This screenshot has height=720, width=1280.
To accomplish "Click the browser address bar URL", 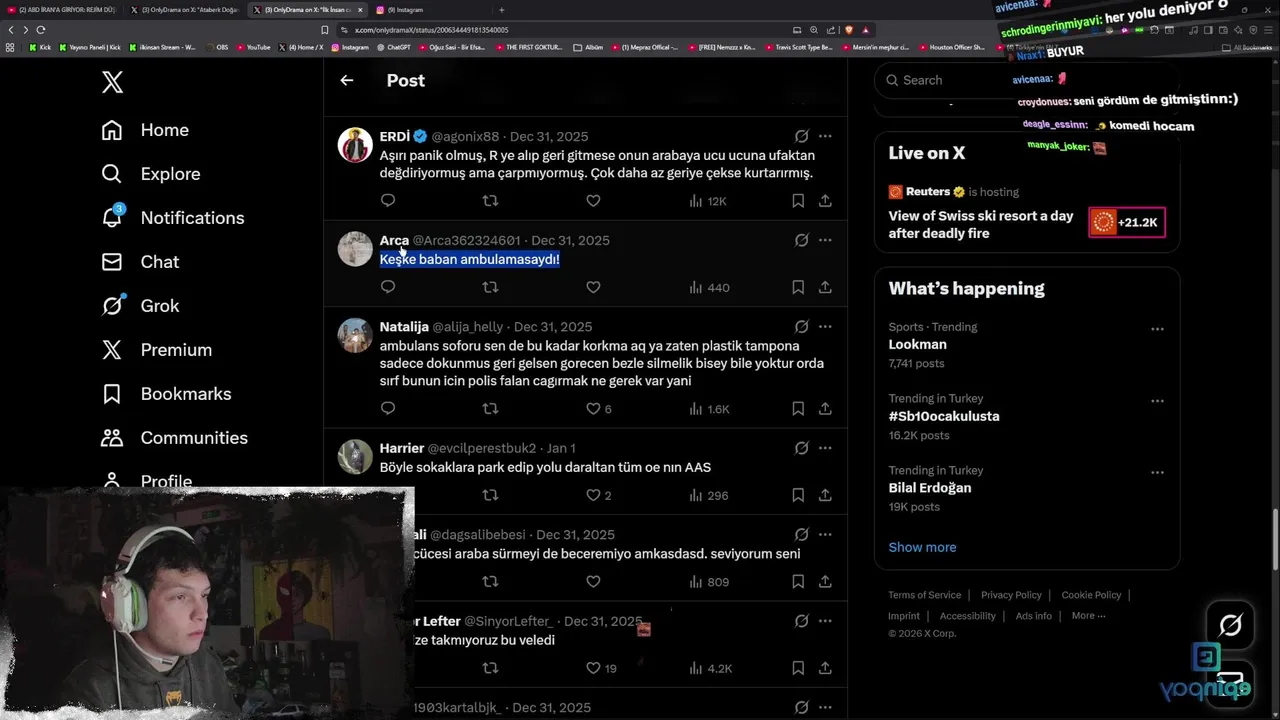I will 431,30.
